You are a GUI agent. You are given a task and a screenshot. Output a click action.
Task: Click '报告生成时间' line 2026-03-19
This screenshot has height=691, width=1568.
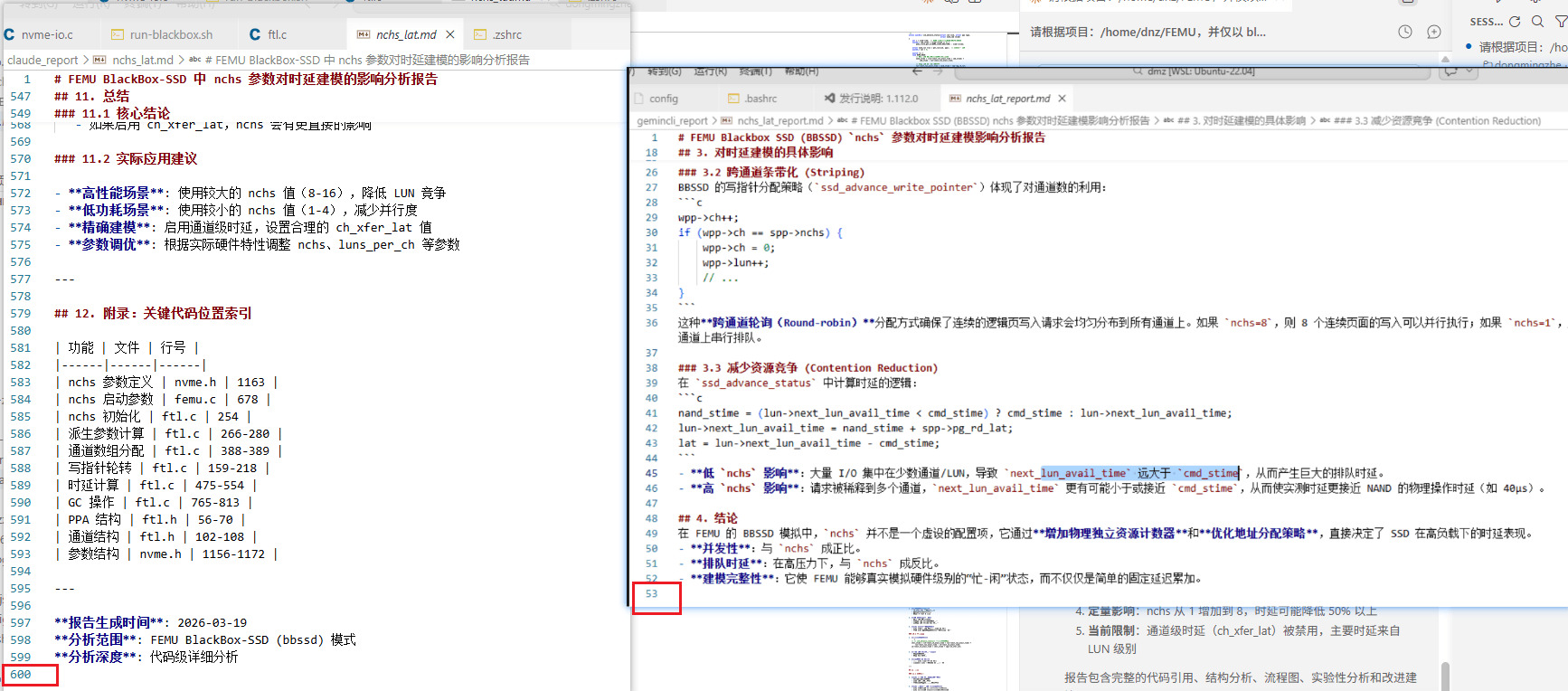click(x=150, y=622)
